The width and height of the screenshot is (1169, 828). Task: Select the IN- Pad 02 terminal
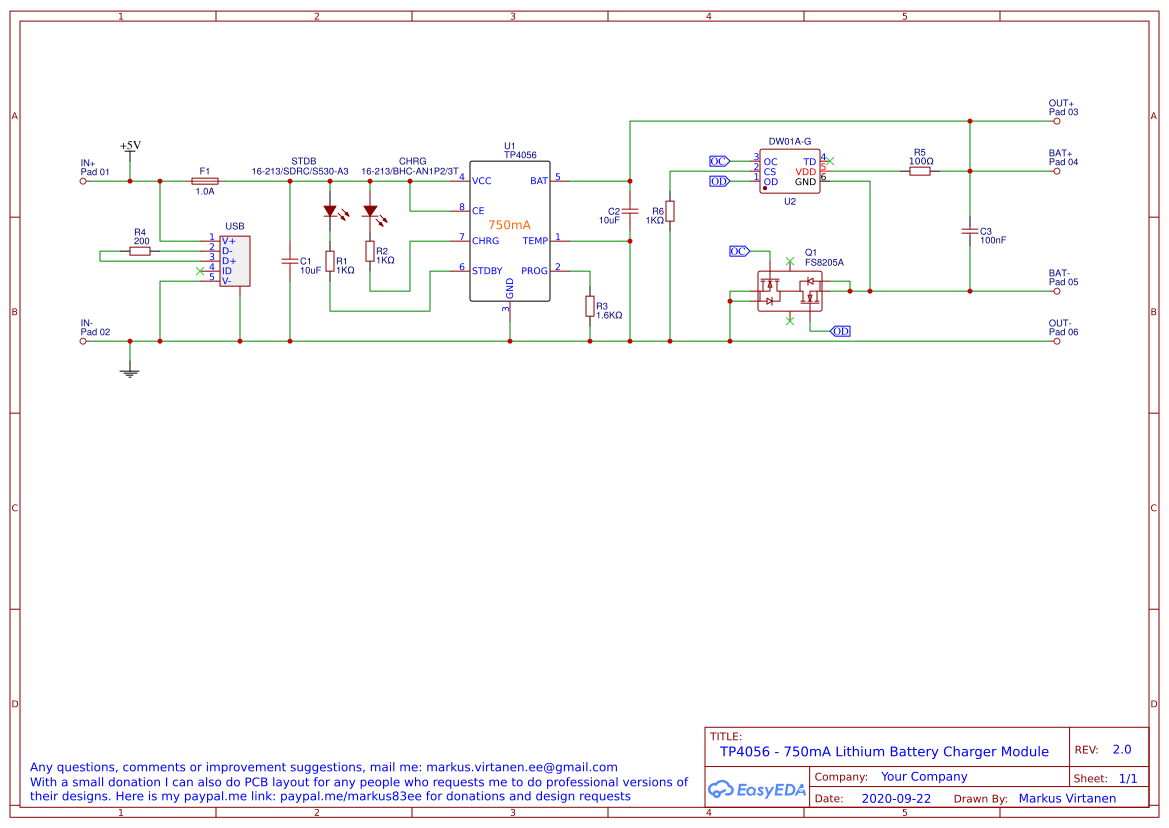pos(83,341)
